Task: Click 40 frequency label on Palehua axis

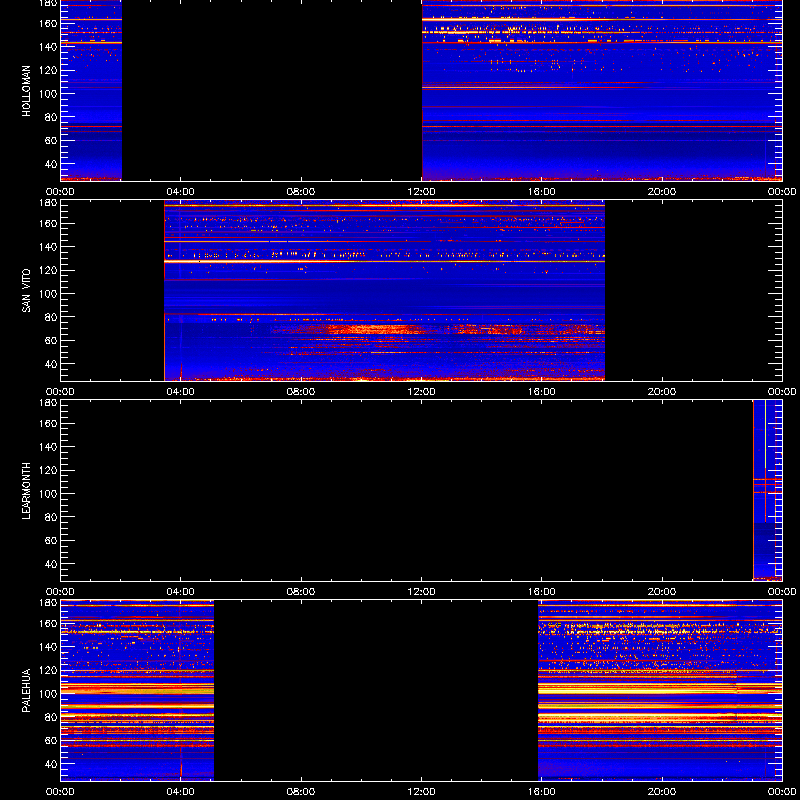Action: [x=51, y=764]
